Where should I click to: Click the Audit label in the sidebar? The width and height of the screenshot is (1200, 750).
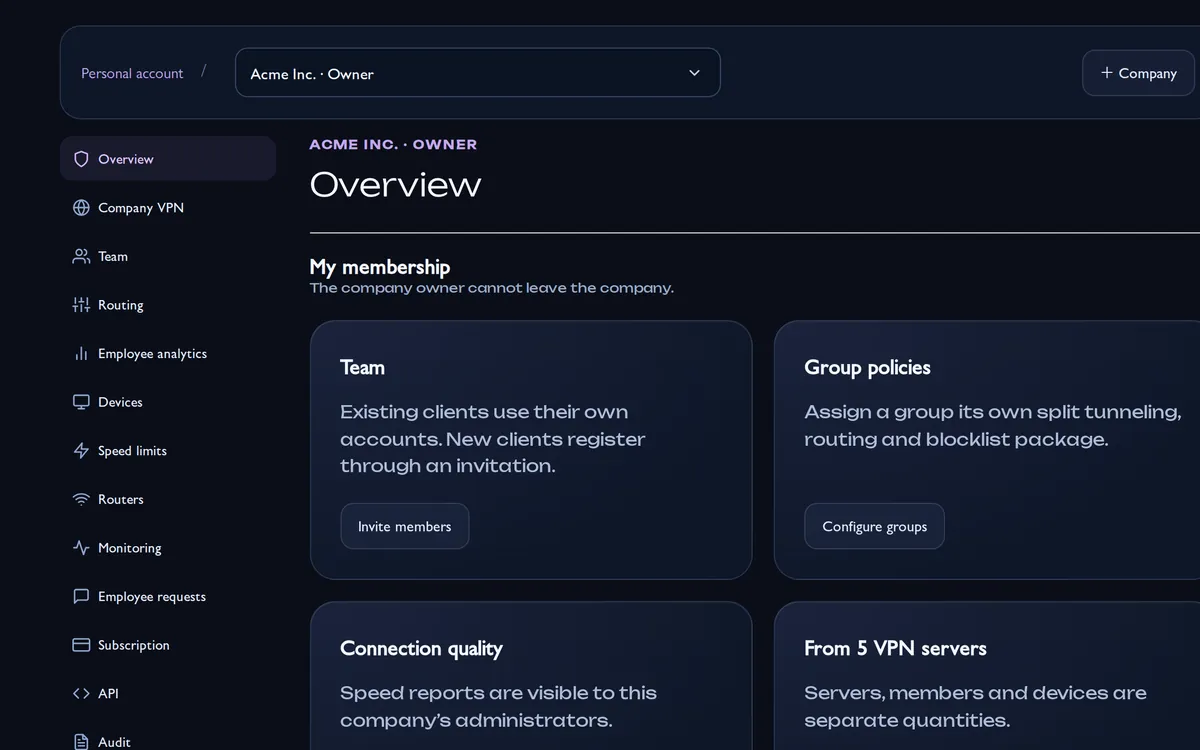coord(114,742)
